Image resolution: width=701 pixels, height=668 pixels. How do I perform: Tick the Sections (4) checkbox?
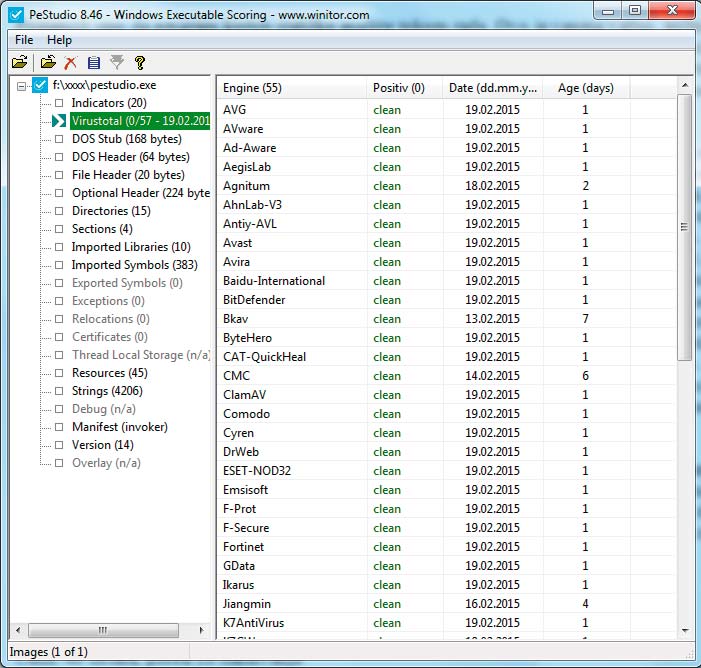pos(59,229)
